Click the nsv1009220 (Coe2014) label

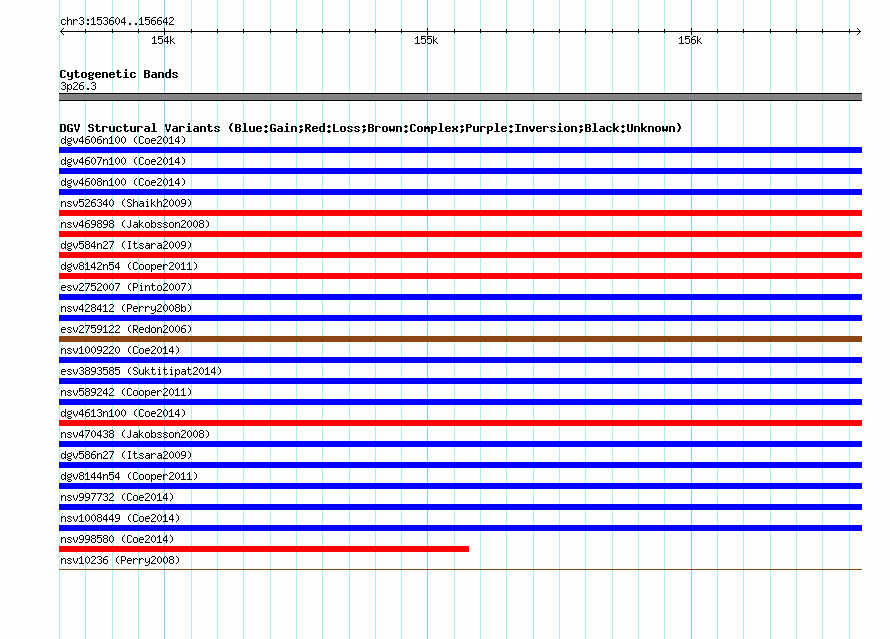point(120,350)
